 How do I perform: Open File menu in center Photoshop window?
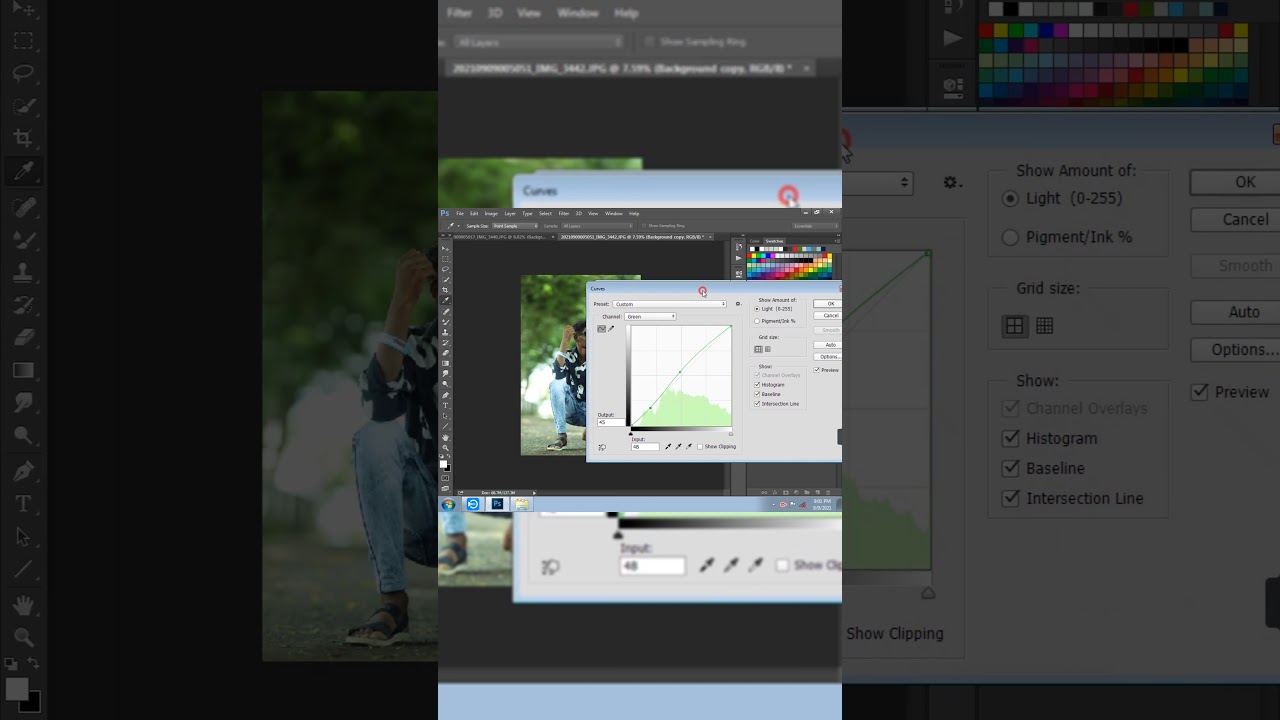460,213
